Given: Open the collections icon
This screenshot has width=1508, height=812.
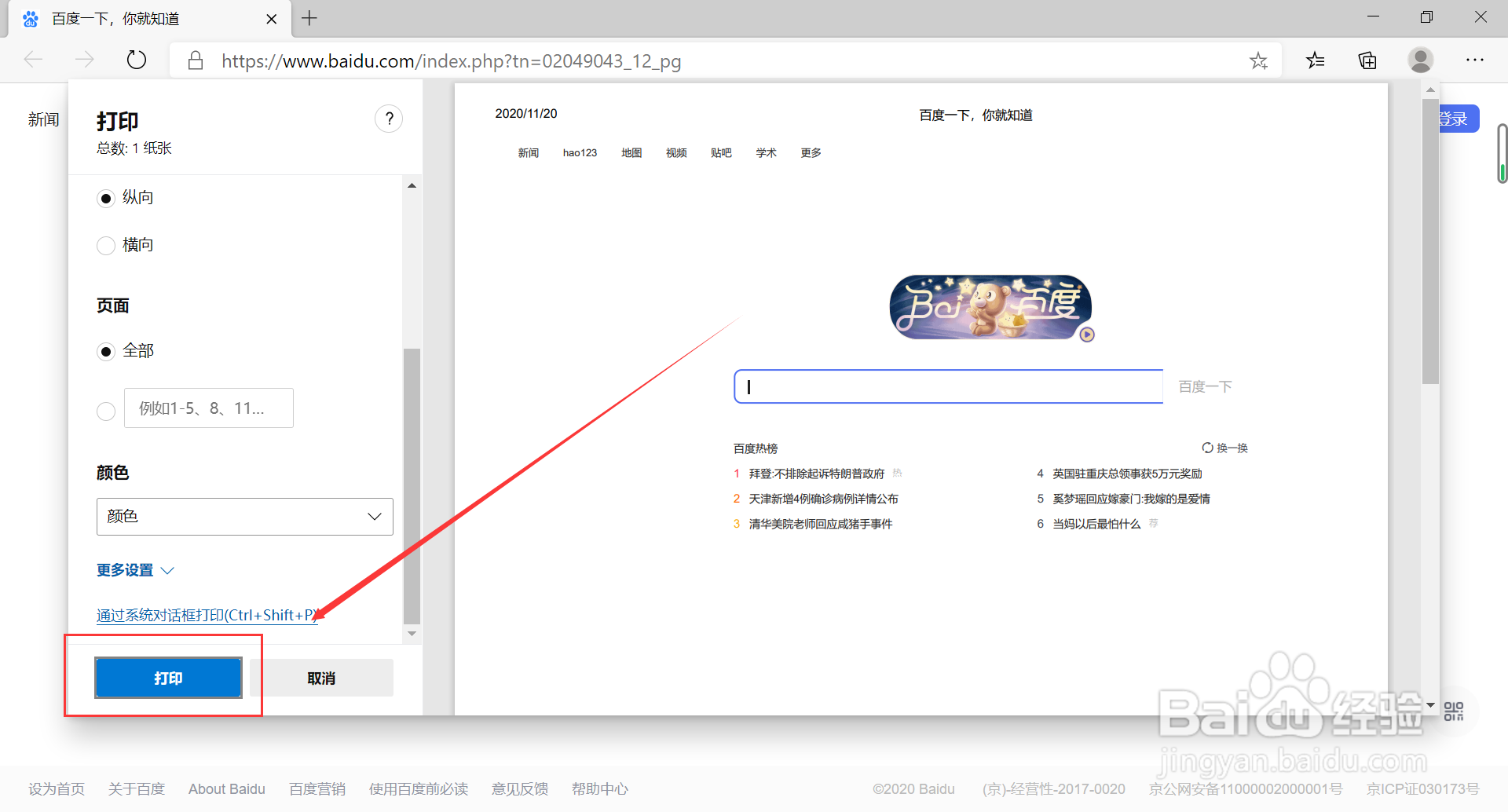Looking at the screenshot, I should (1367, 60).
